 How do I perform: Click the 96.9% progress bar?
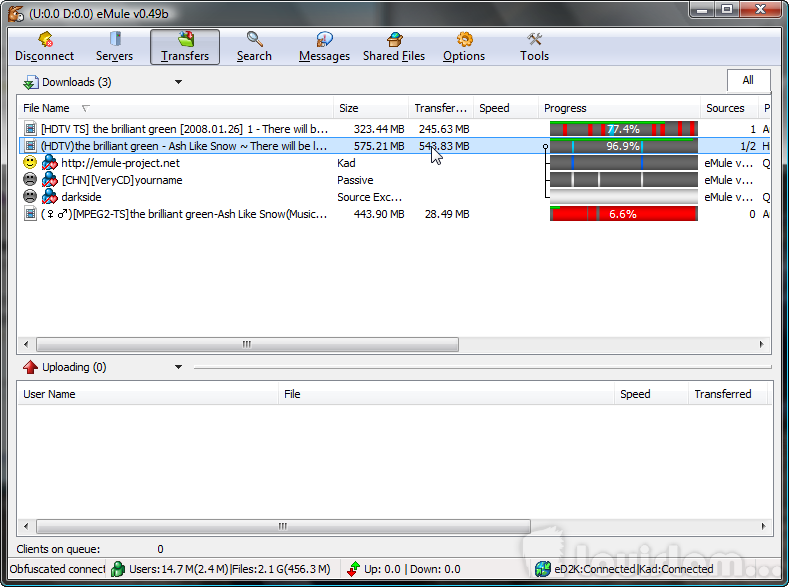pos(623,146)
